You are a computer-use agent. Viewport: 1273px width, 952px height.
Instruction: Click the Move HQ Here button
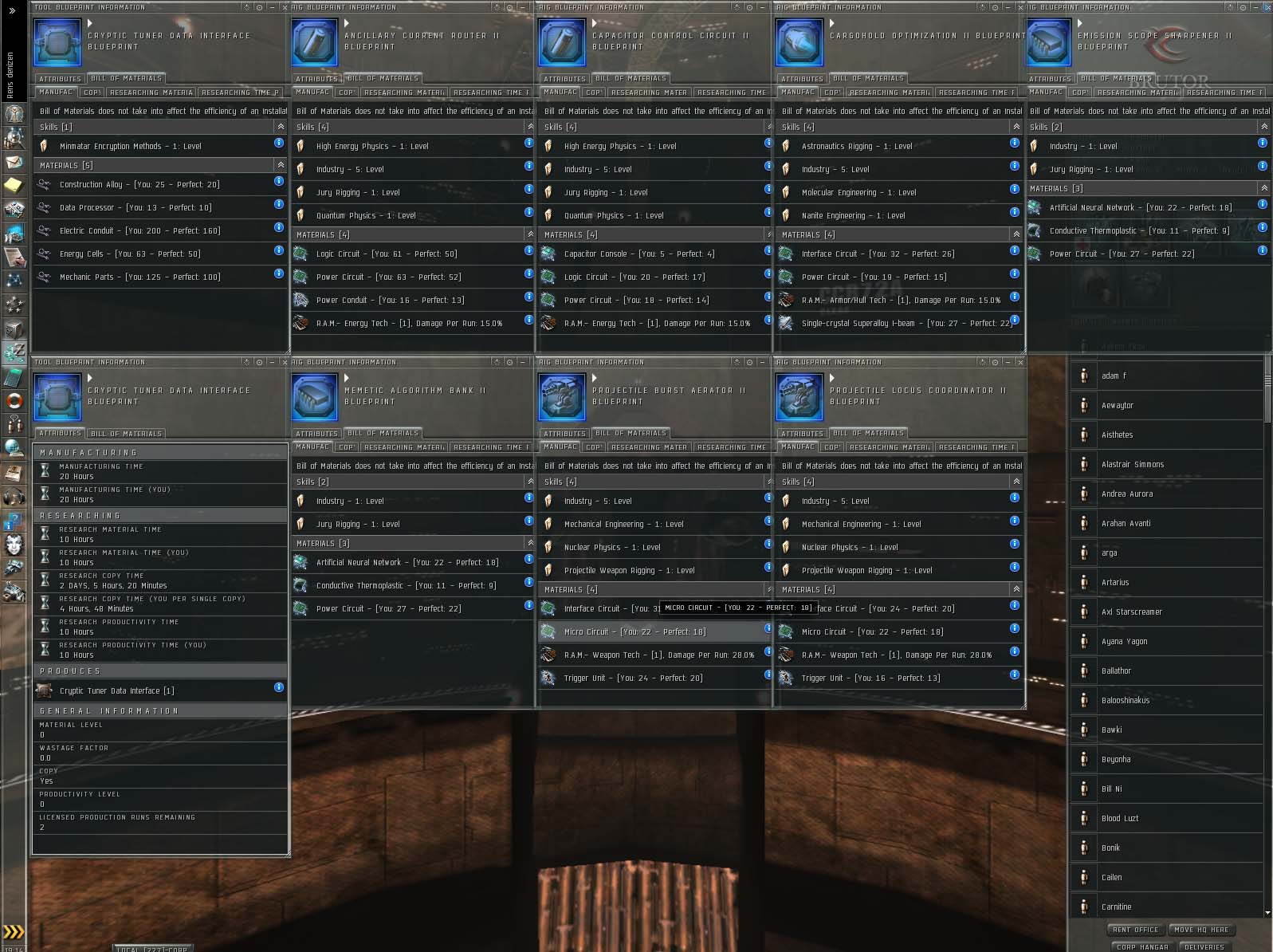point(1203,930)
